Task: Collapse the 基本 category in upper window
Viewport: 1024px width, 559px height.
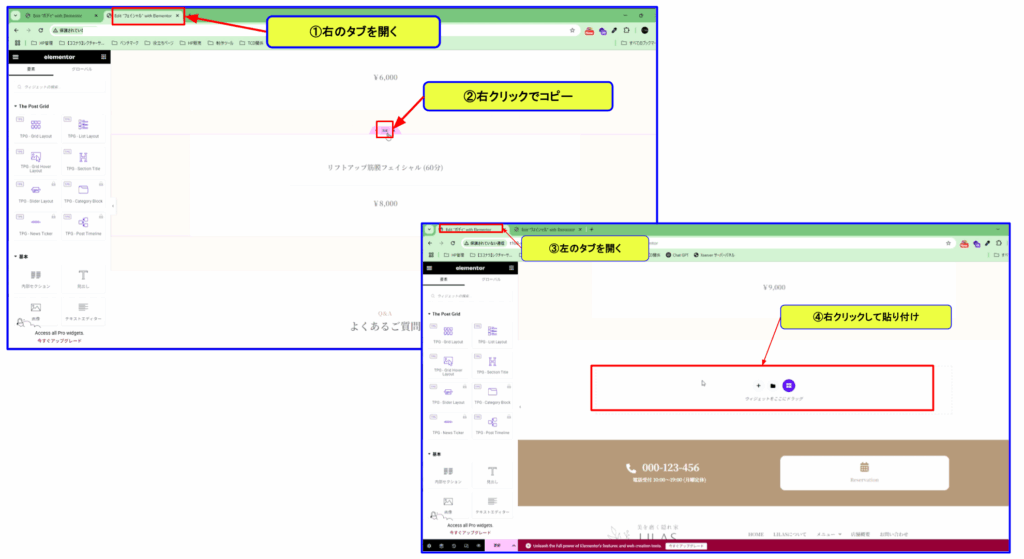Action: pyautogui.click(x=22, y=257)
